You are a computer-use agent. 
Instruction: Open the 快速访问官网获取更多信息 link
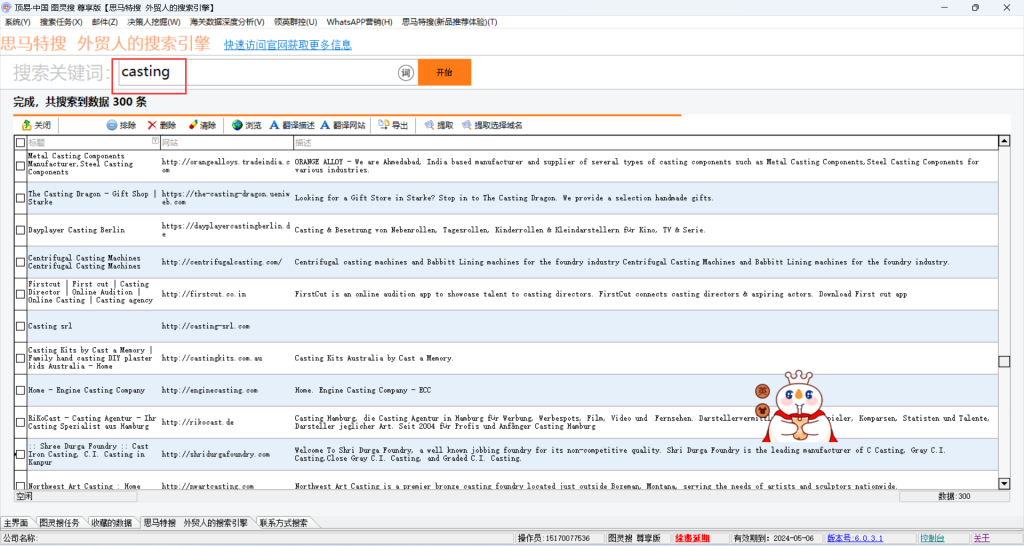[x=288, y=45]
